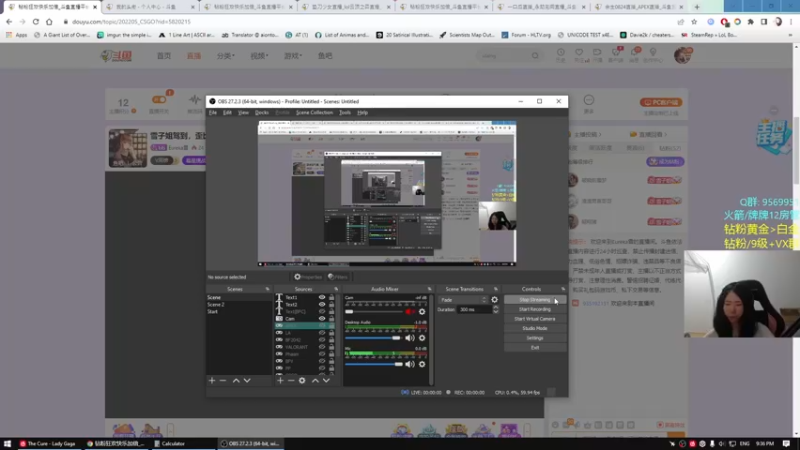Open the Mic audio settings gear
Viewport: 800px width, 450px height.
[422, 364]
